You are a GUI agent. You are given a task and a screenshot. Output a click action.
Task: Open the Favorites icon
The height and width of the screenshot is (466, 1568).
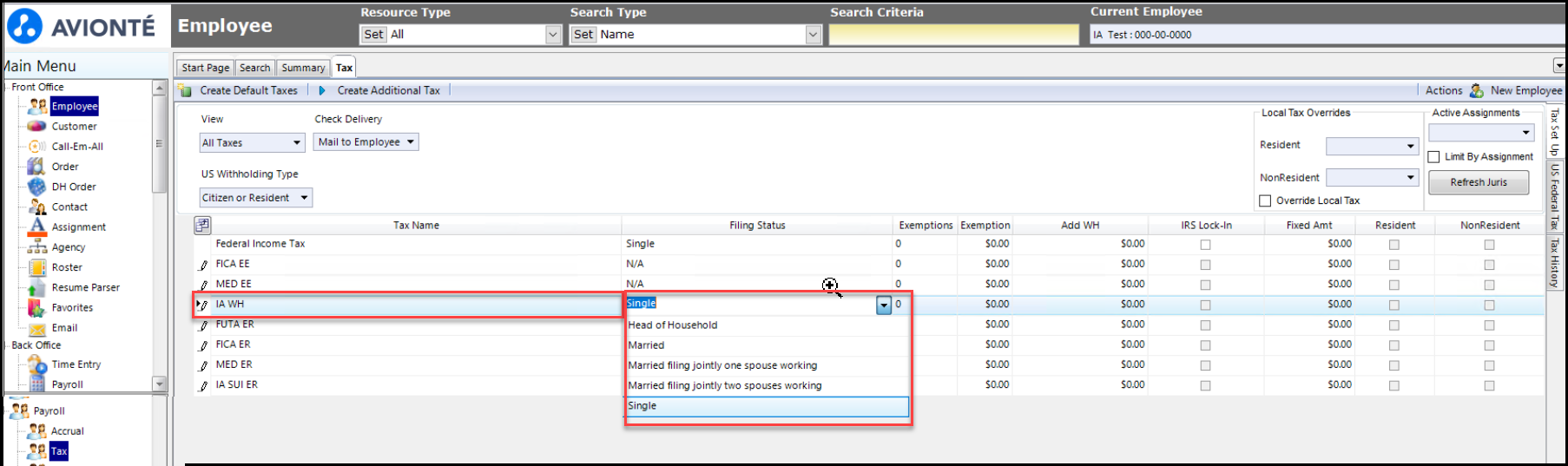point(36,307)
